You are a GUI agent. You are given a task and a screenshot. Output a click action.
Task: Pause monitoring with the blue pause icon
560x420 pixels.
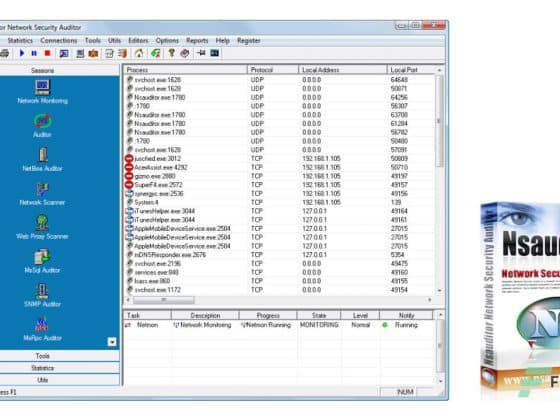point(34,53)
